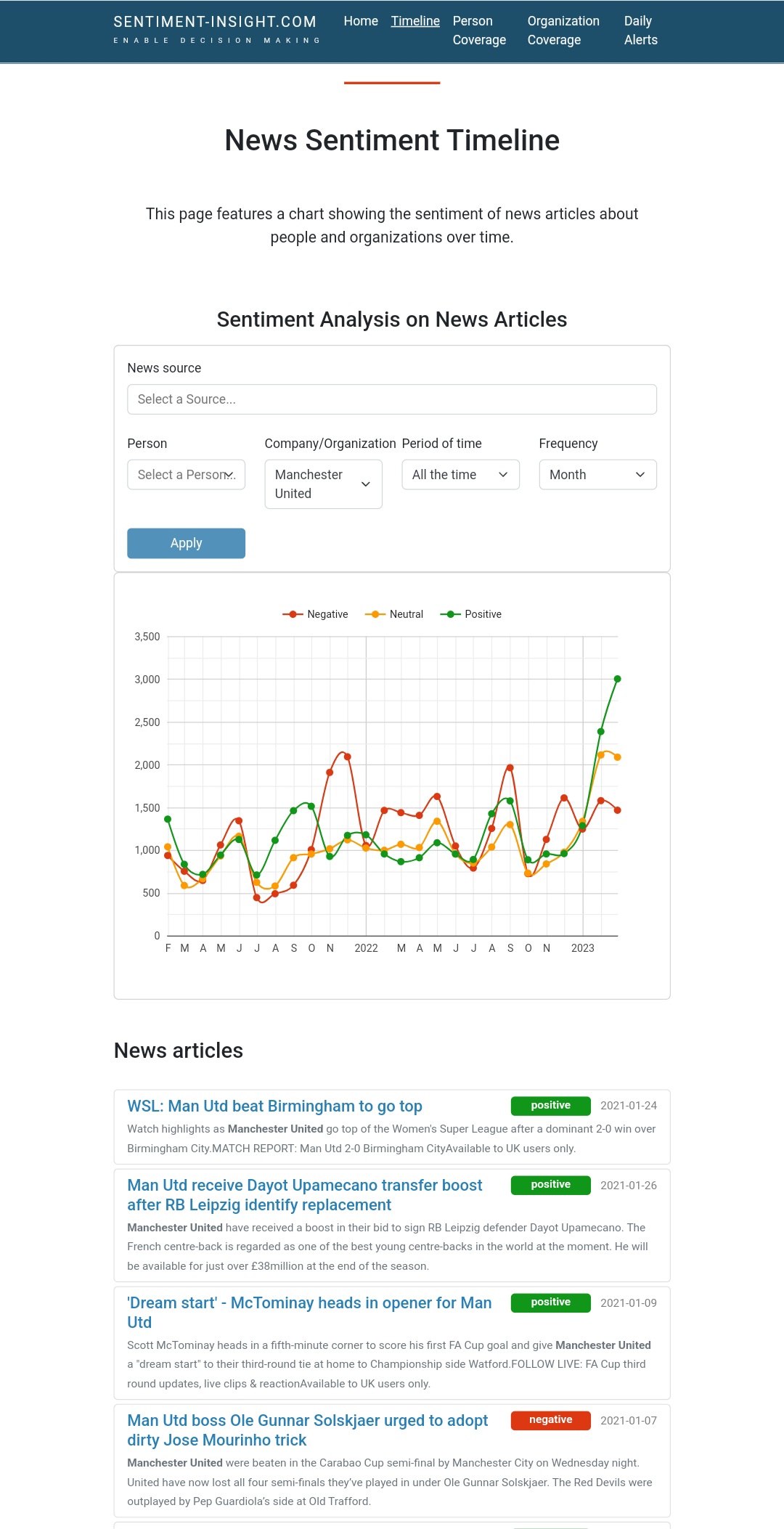This screenshot has height=1529, width=784.
Task: Focus the Select a Source input field
Action: [392, 399]
